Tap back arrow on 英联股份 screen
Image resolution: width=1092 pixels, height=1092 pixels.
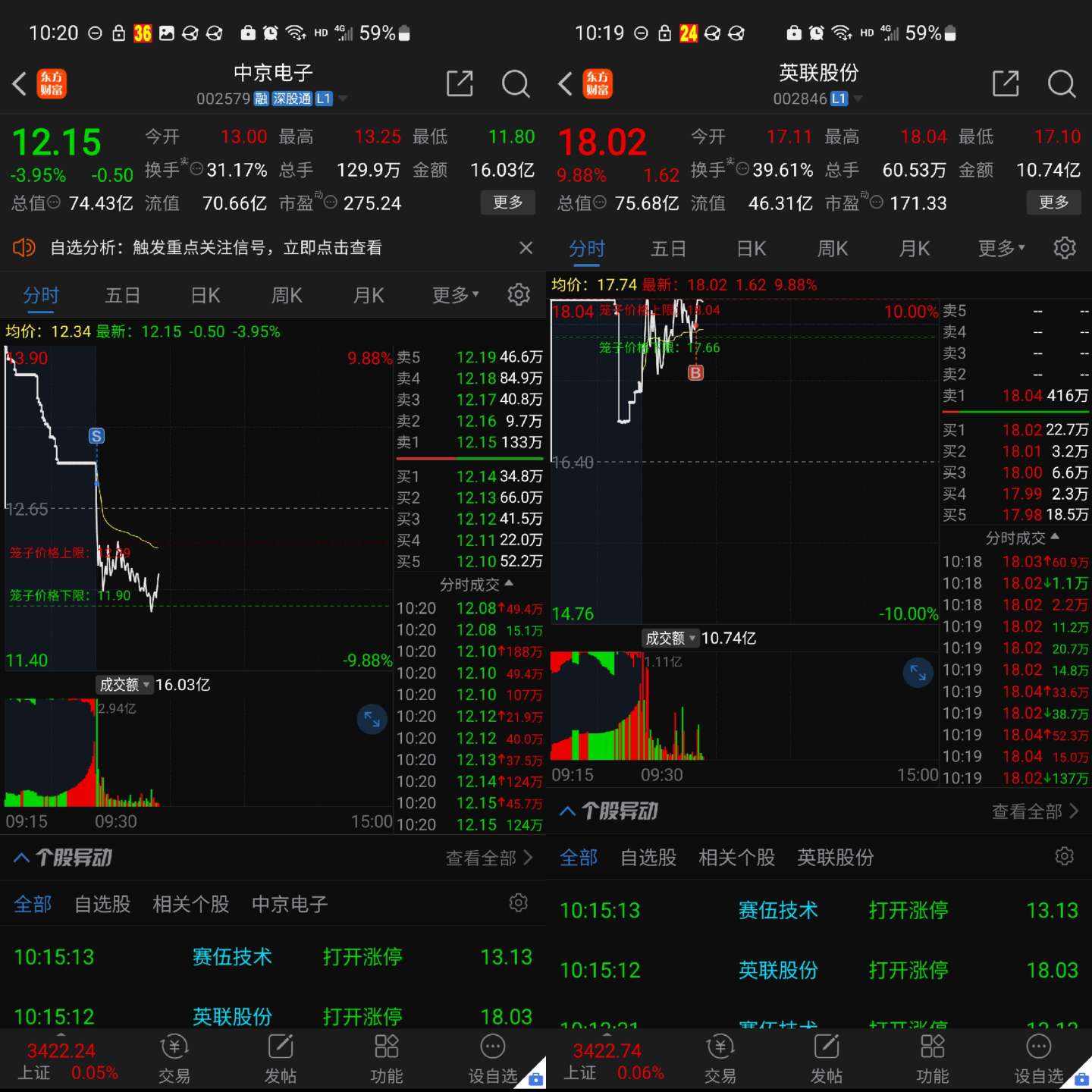(565, 83)
